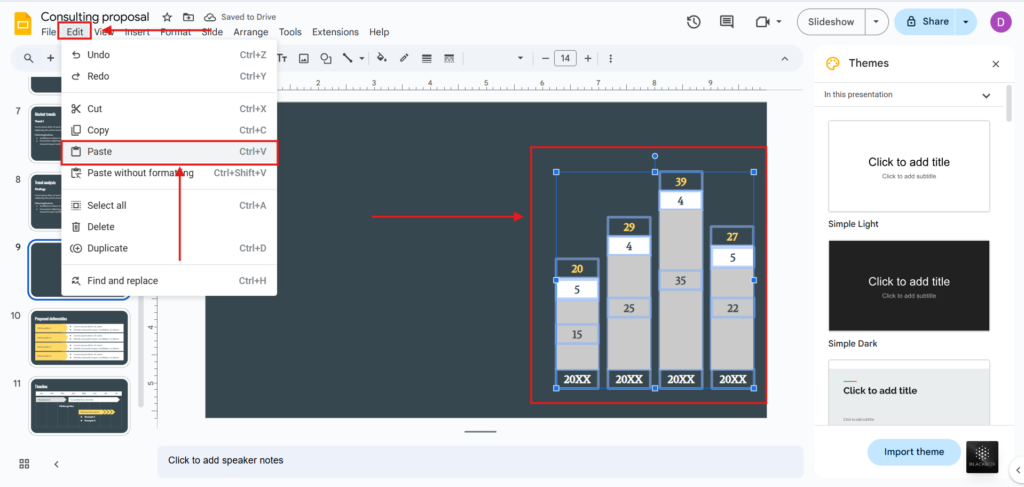Start the Slideshow button
This screenshot has width=1024, height=487.
point(829,21)
